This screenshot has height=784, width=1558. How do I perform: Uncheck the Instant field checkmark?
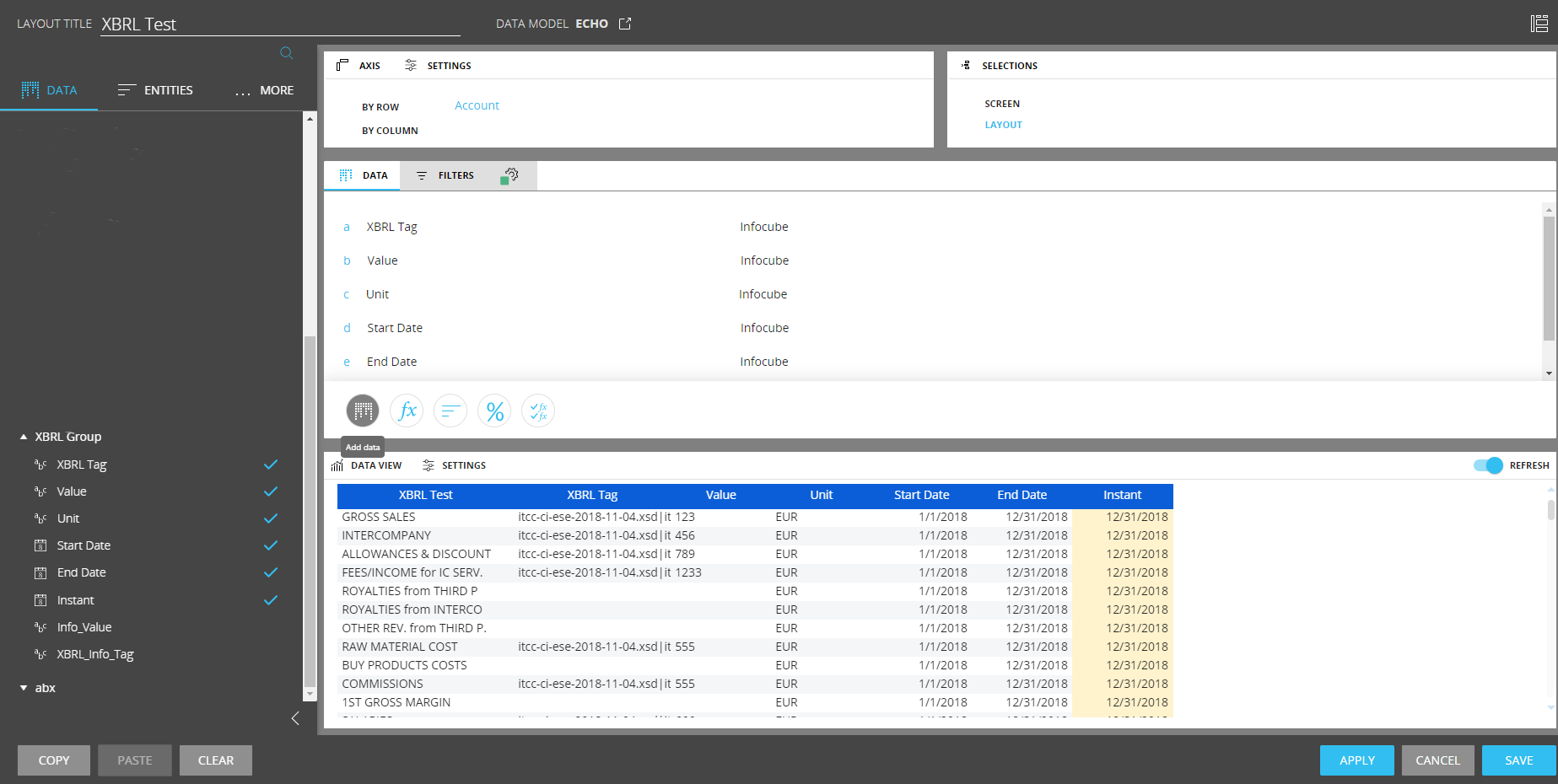(x=270, y=599)
